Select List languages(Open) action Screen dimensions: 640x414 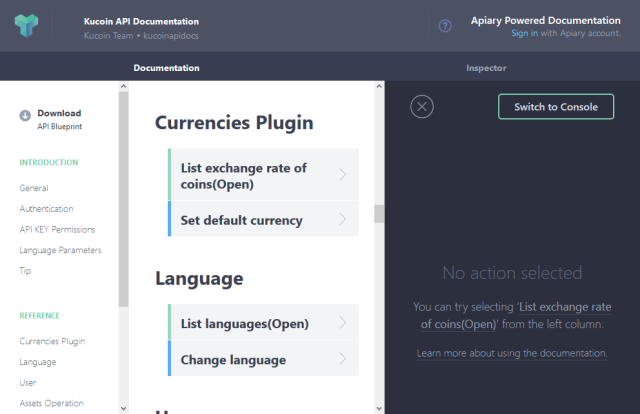(264, 322)
